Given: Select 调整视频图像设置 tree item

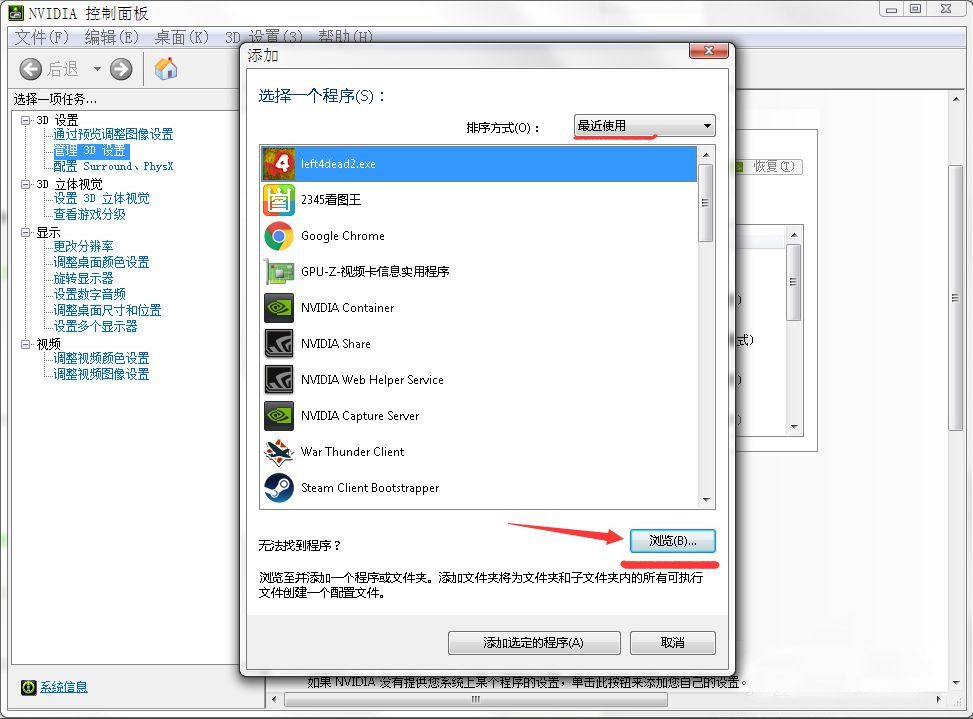Looking at the screenshot, I should click(x=101, y=374).
